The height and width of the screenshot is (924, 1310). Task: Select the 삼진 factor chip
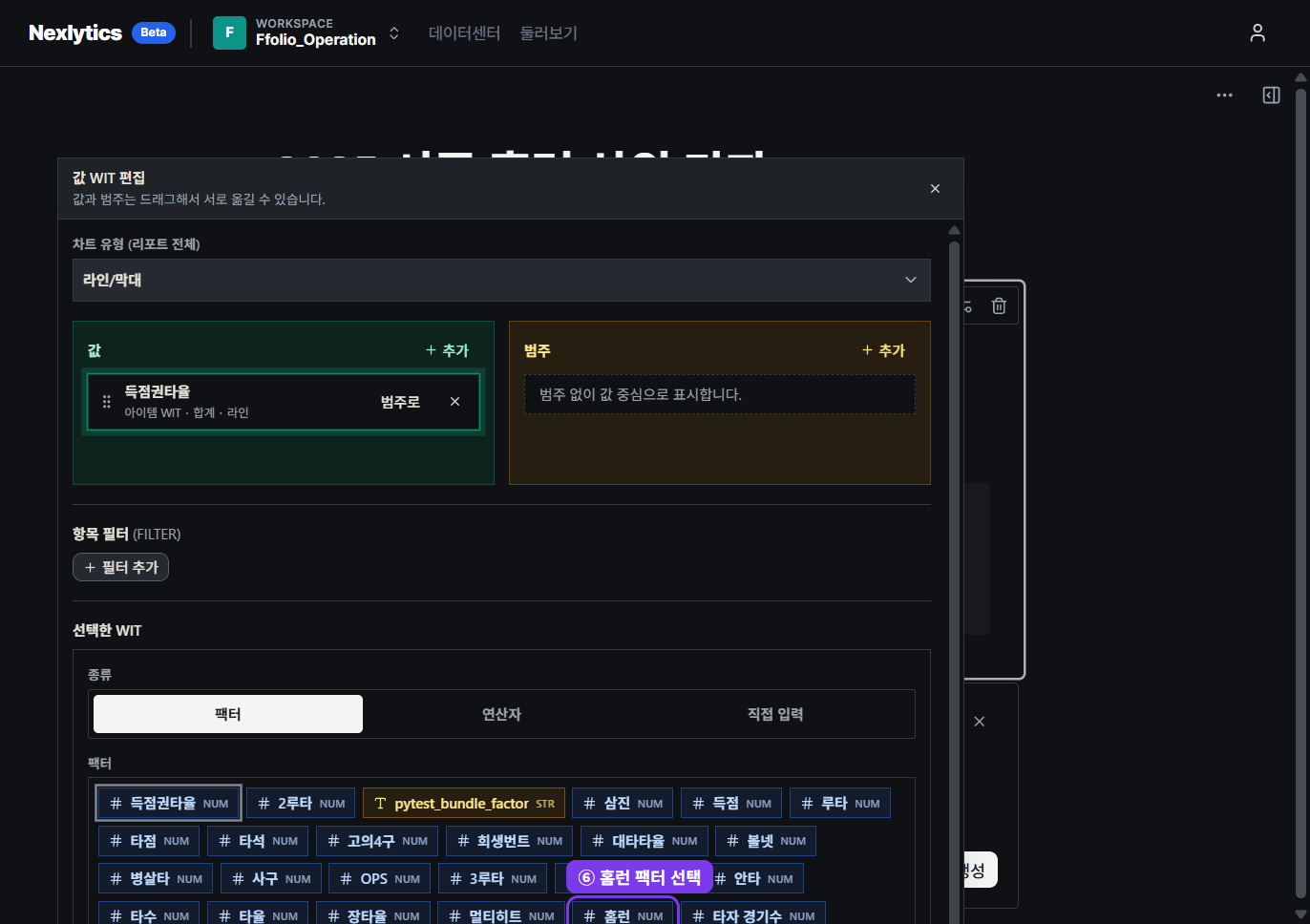click(x=623, y=804)
